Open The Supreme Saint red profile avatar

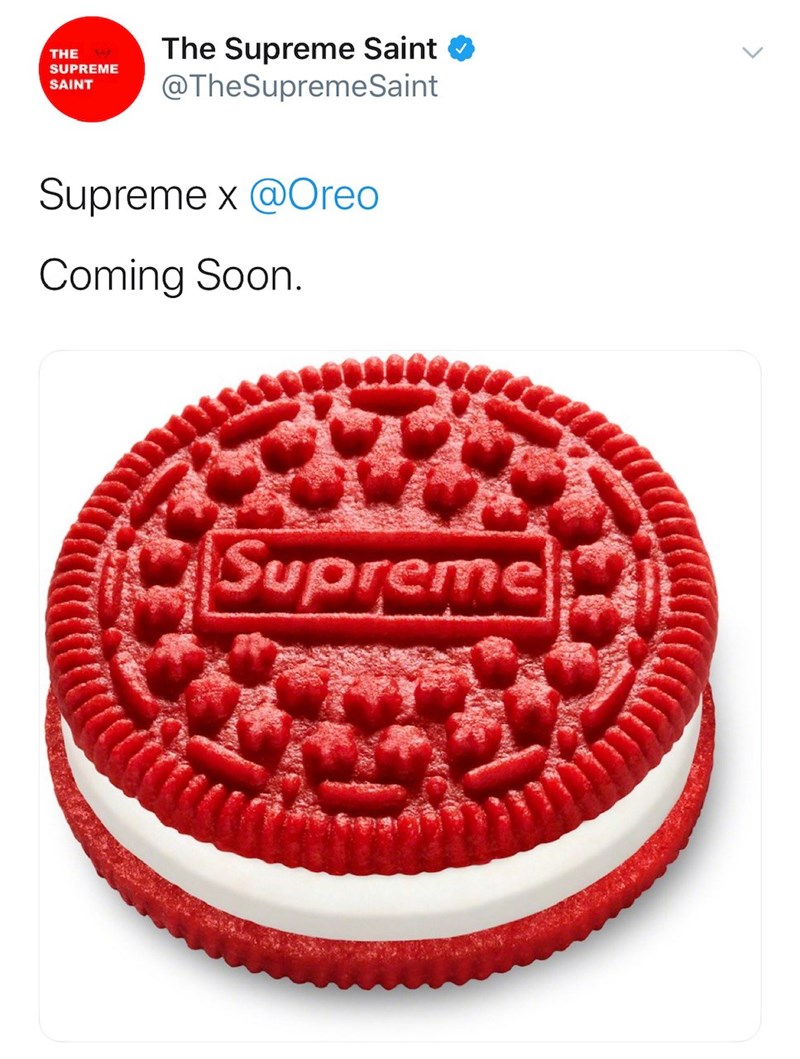(92, 70)
